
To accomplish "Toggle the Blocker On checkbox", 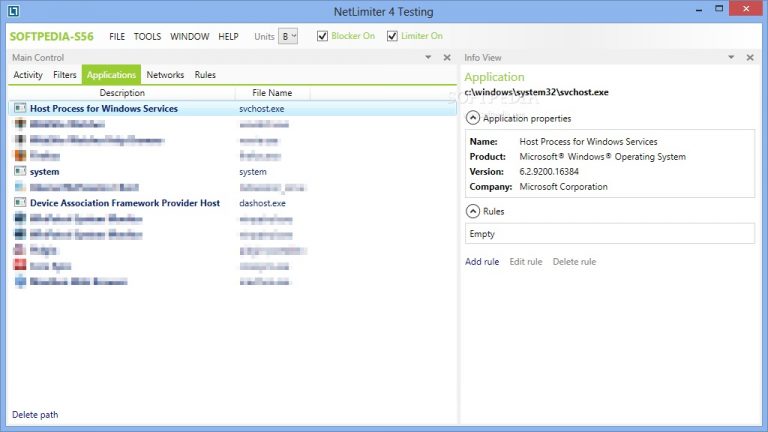I will (322, 36).
